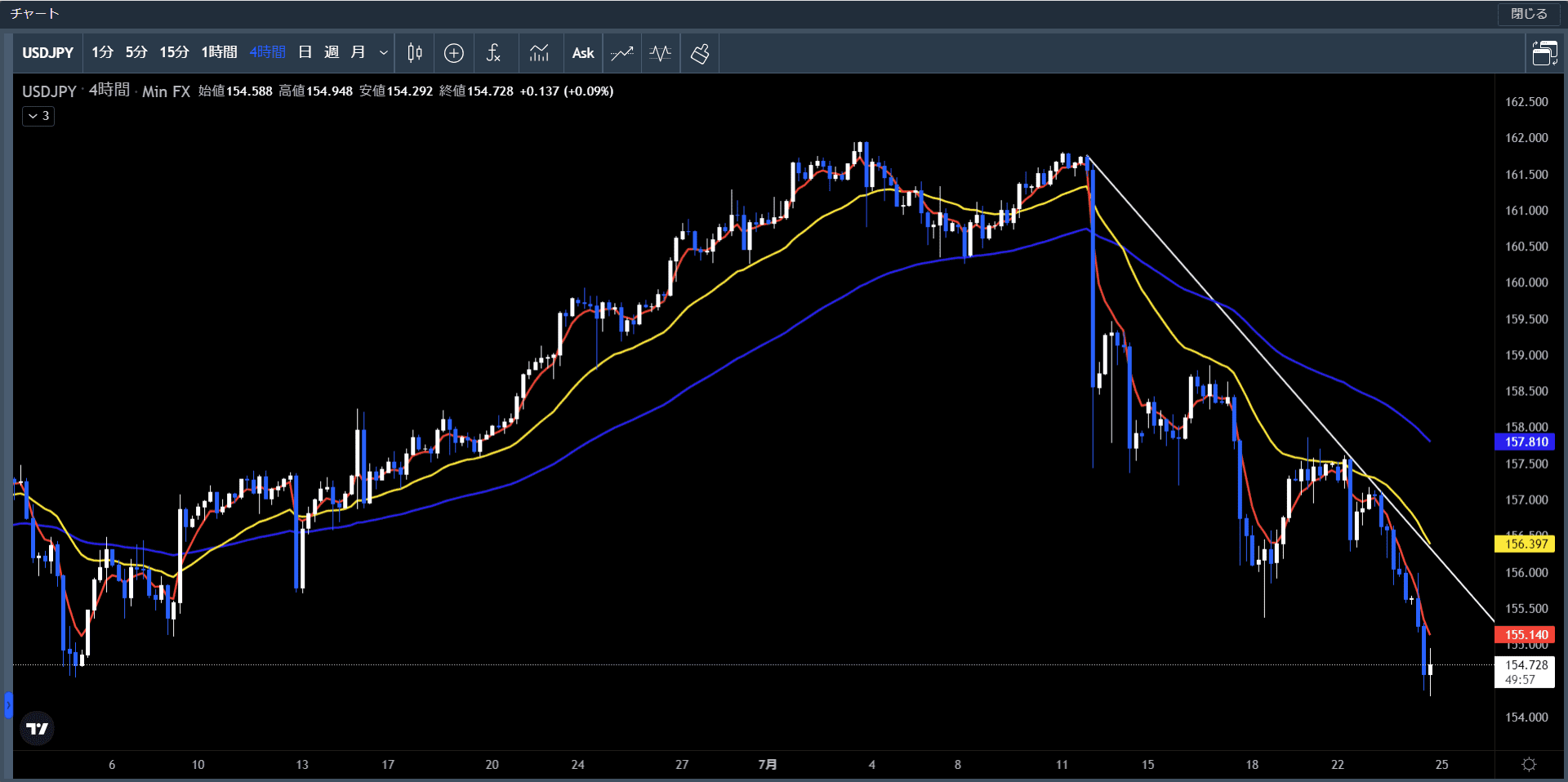Click the 10 date label on time axis
The width and height of the screenshot is (1568, 782).
[x=198, y=765]
